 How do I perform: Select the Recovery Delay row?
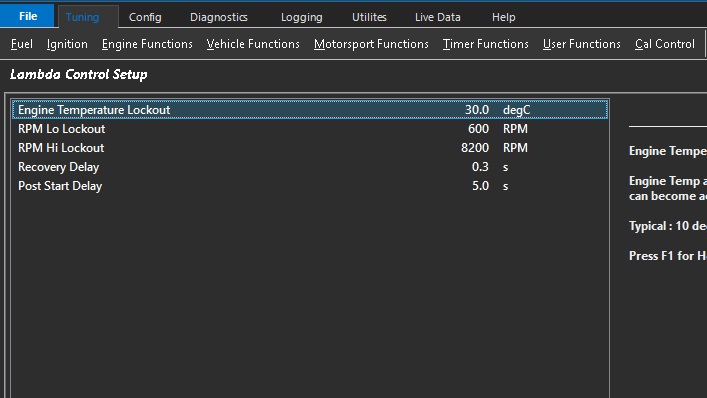[310, 167]
